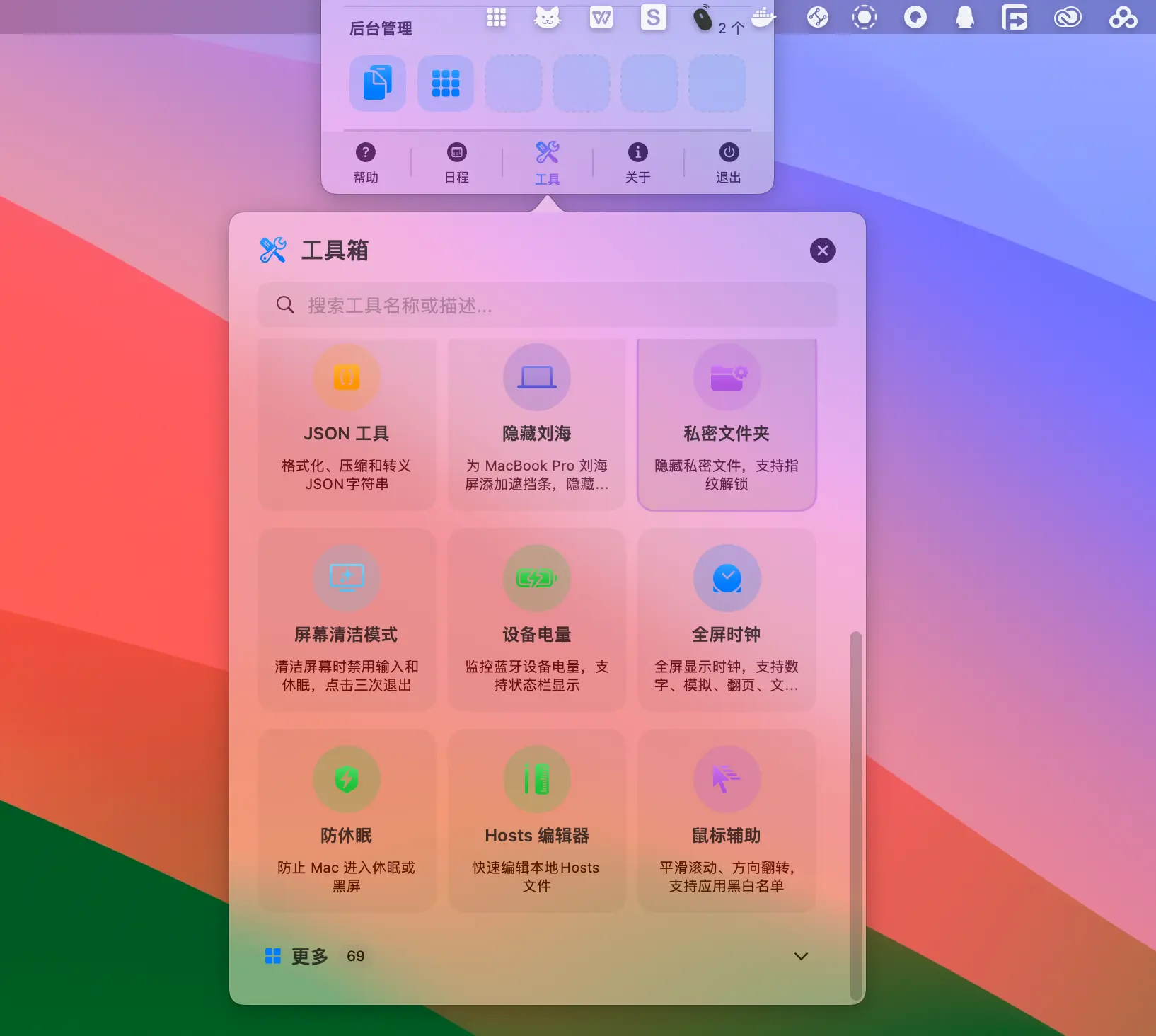The height and width of the screenshot is (1036, 1156).
Task: Open the 隐藏刘海 tool card
Action: tap(537, 425)
